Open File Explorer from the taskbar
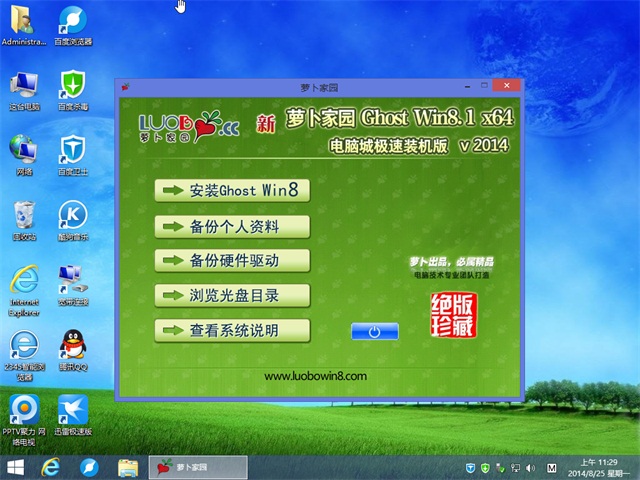This screenshot has height=480, width=640. (x=128, y=467)
